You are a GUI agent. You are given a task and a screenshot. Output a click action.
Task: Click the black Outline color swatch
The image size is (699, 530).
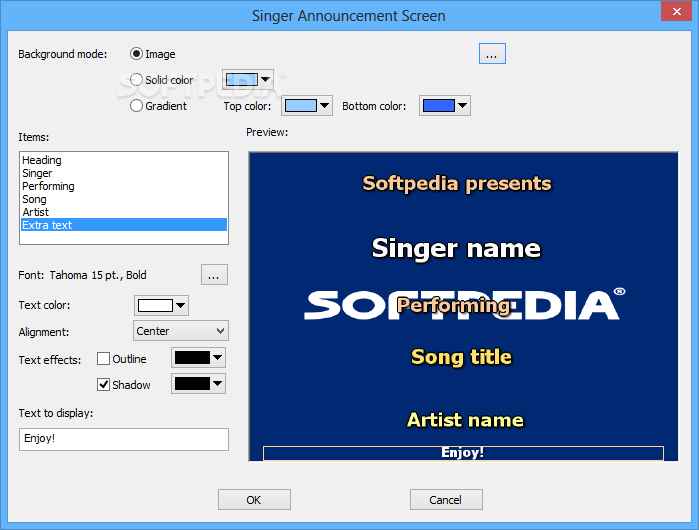click(x=192, y=357)
